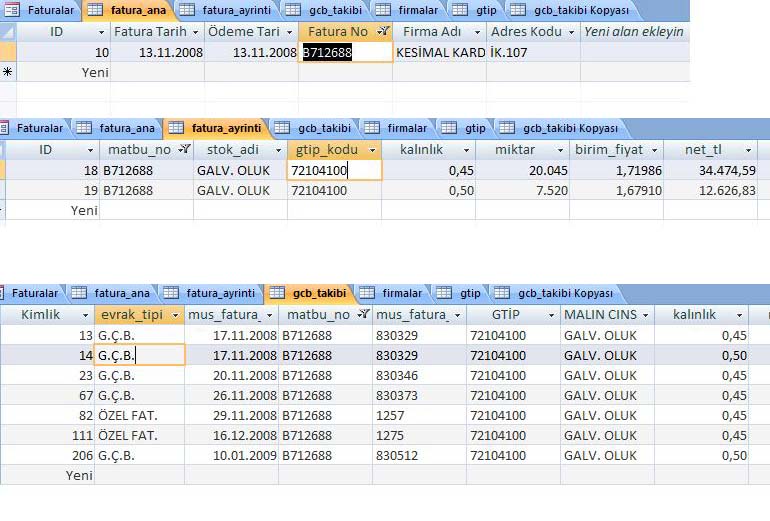Select the Kimlik column header
The width and height of the screenshot is (770, 521).
click(42, 315)
